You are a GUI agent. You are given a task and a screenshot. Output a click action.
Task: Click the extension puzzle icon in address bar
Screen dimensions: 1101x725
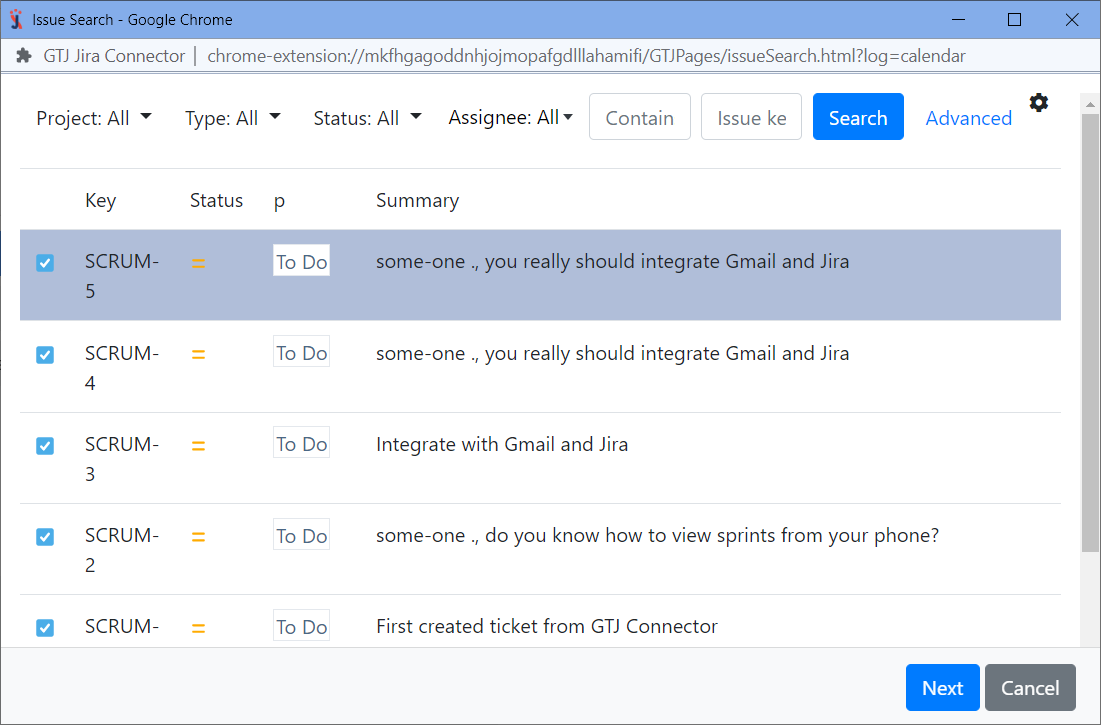pyautogui.click(x=24, y=56)
